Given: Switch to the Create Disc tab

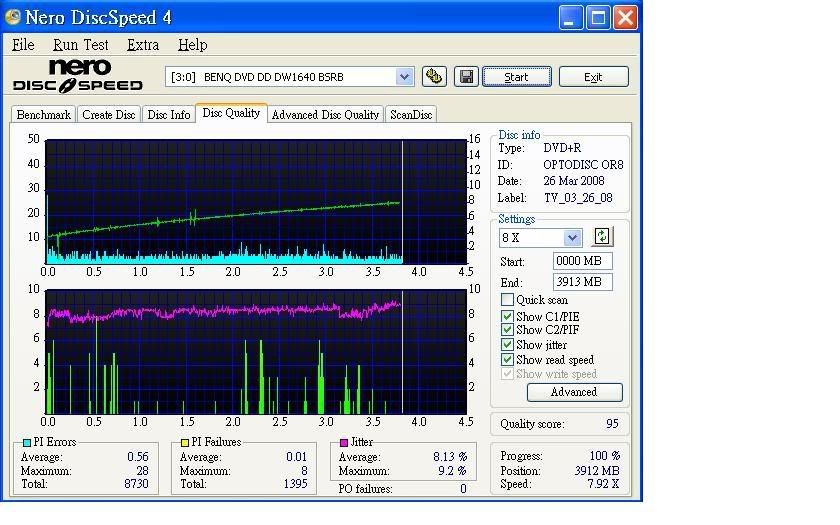Looking at the screenshot, I should tap(109, 115).
